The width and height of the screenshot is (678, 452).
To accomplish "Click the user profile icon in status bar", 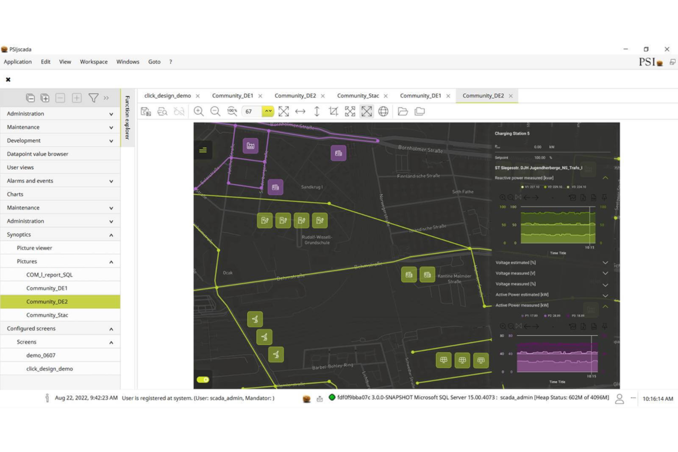I will [x=619, y=398].
